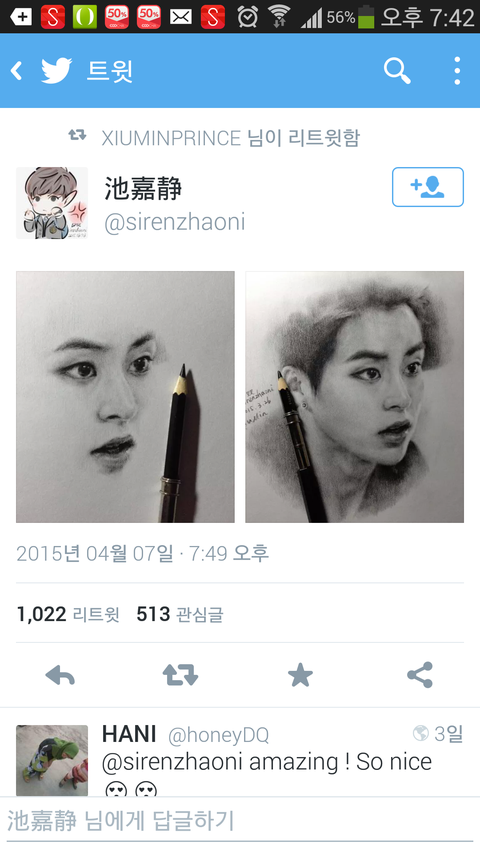The image size is (480, 853).
Task: View the 1,022 리트윗 list
Action: point(68,614)
